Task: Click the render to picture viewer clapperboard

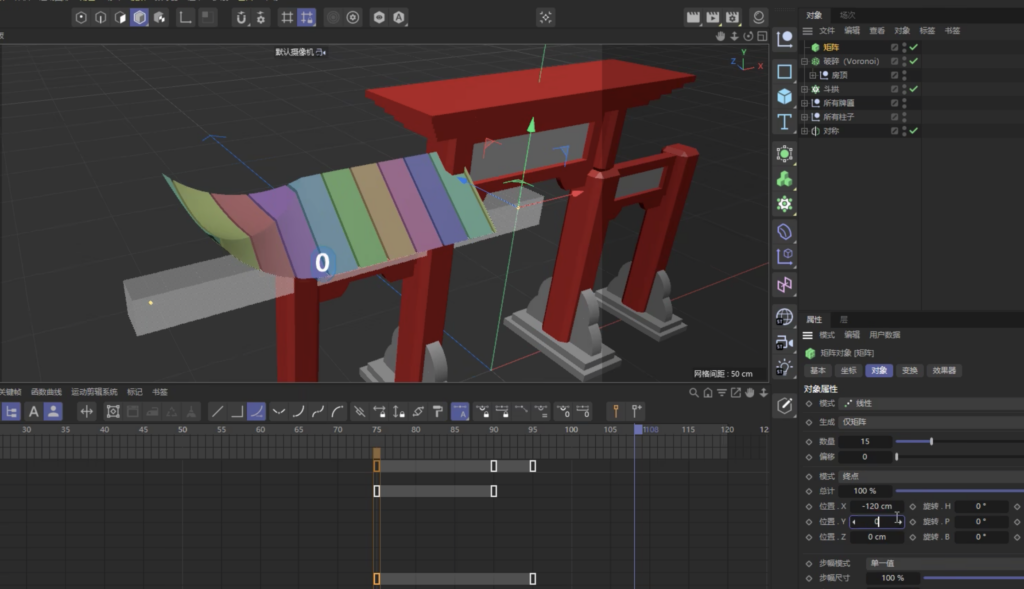Action: (712, 17)
